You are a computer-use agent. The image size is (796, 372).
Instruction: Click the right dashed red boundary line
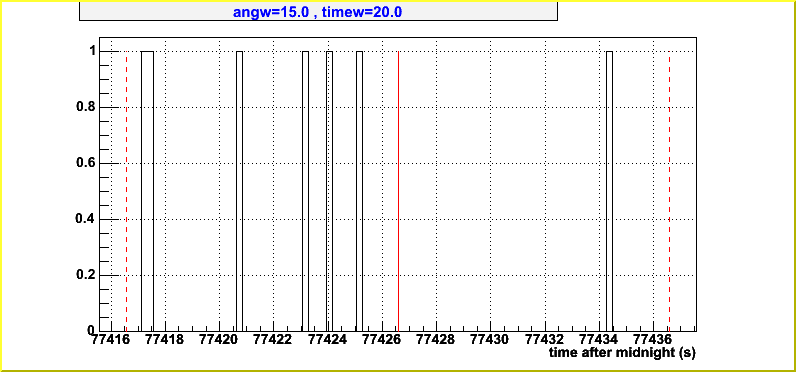click(x=669, y=191)
